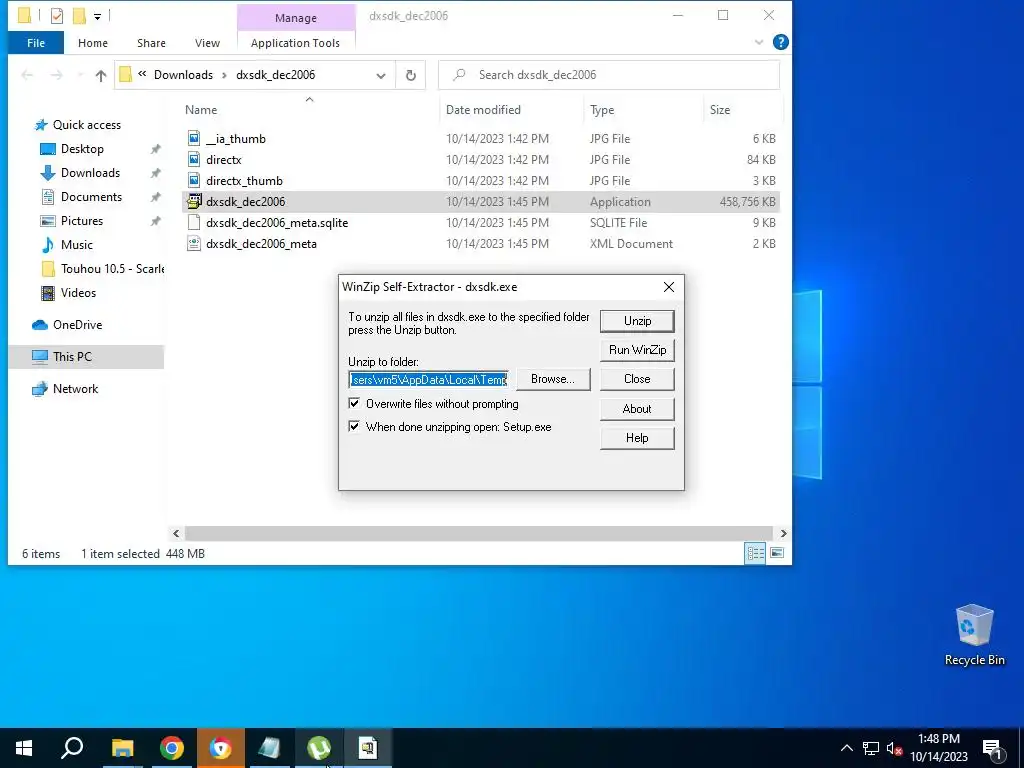The image size is (1024, 768).
Task: Click the Unzip button
Action: (637, 321)
